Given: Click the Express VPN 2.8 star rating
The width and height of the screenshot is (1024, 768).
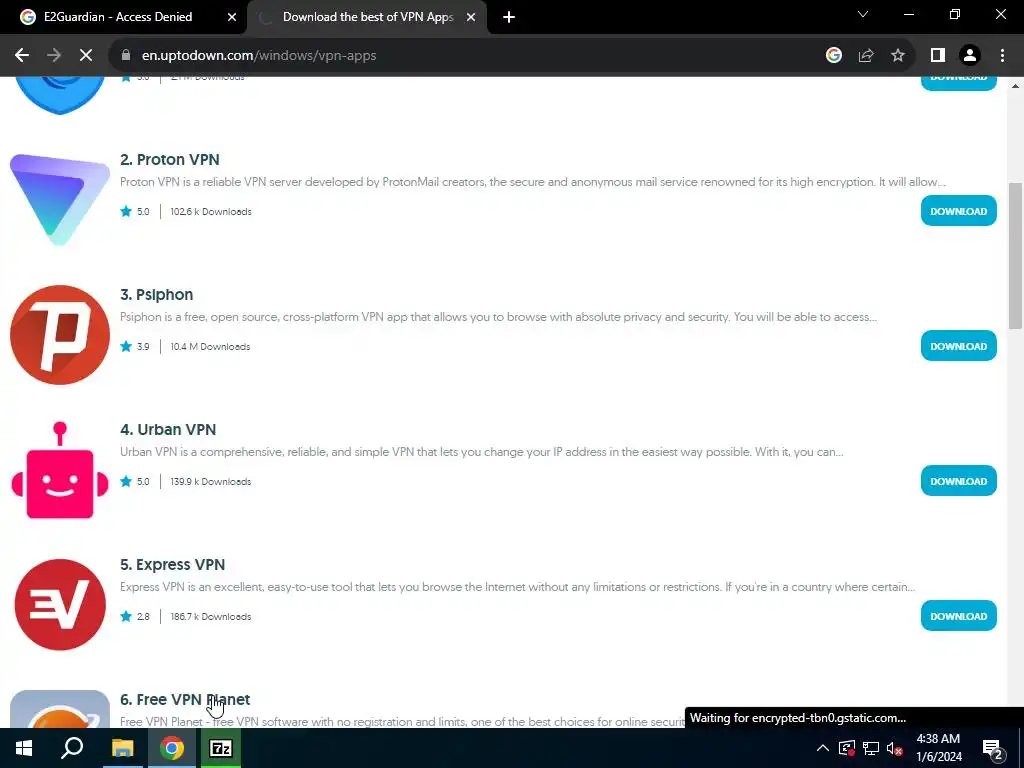Looking at the screenshot, I should pos(135,616).
